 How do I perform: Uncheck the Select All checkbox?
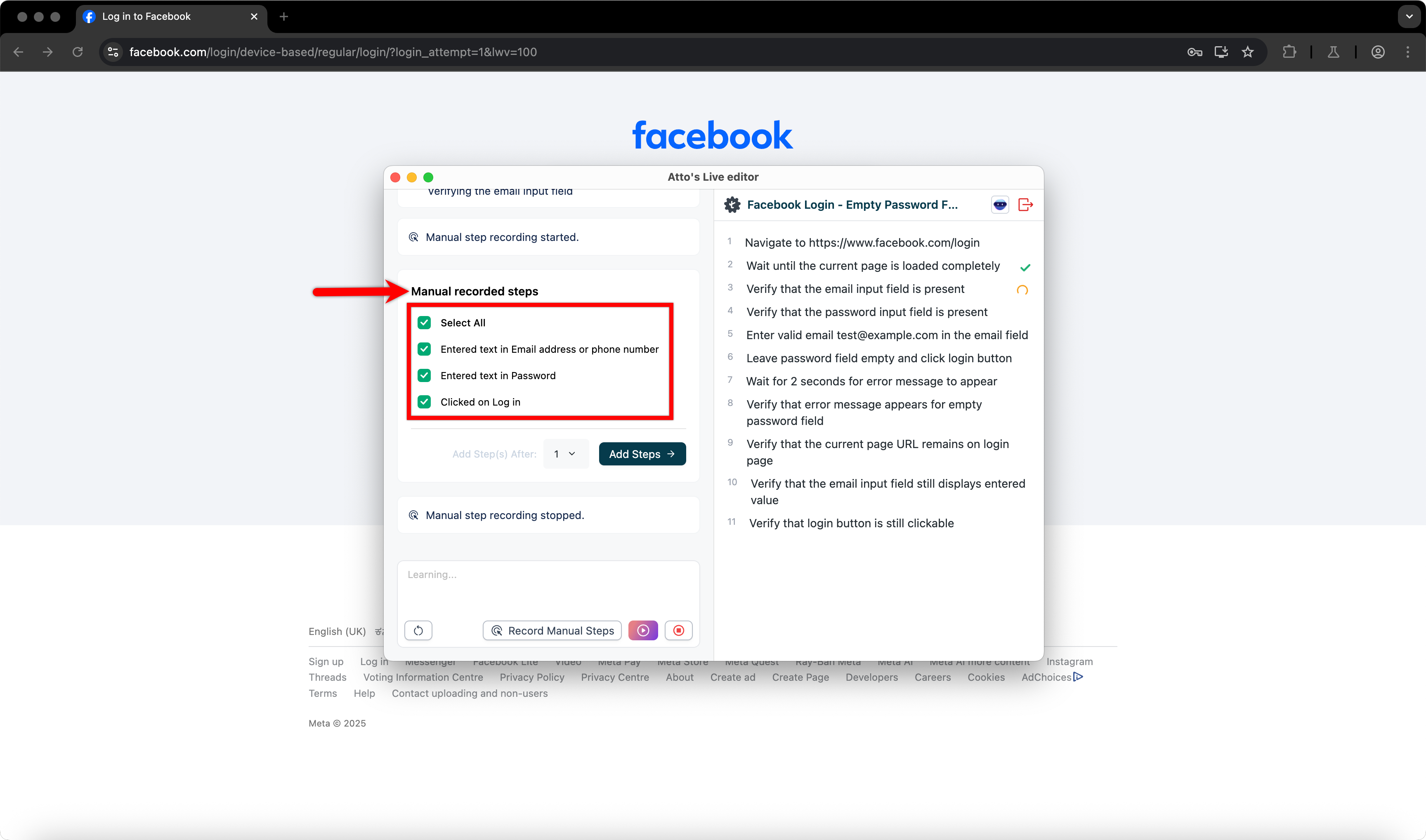(424, 323)
